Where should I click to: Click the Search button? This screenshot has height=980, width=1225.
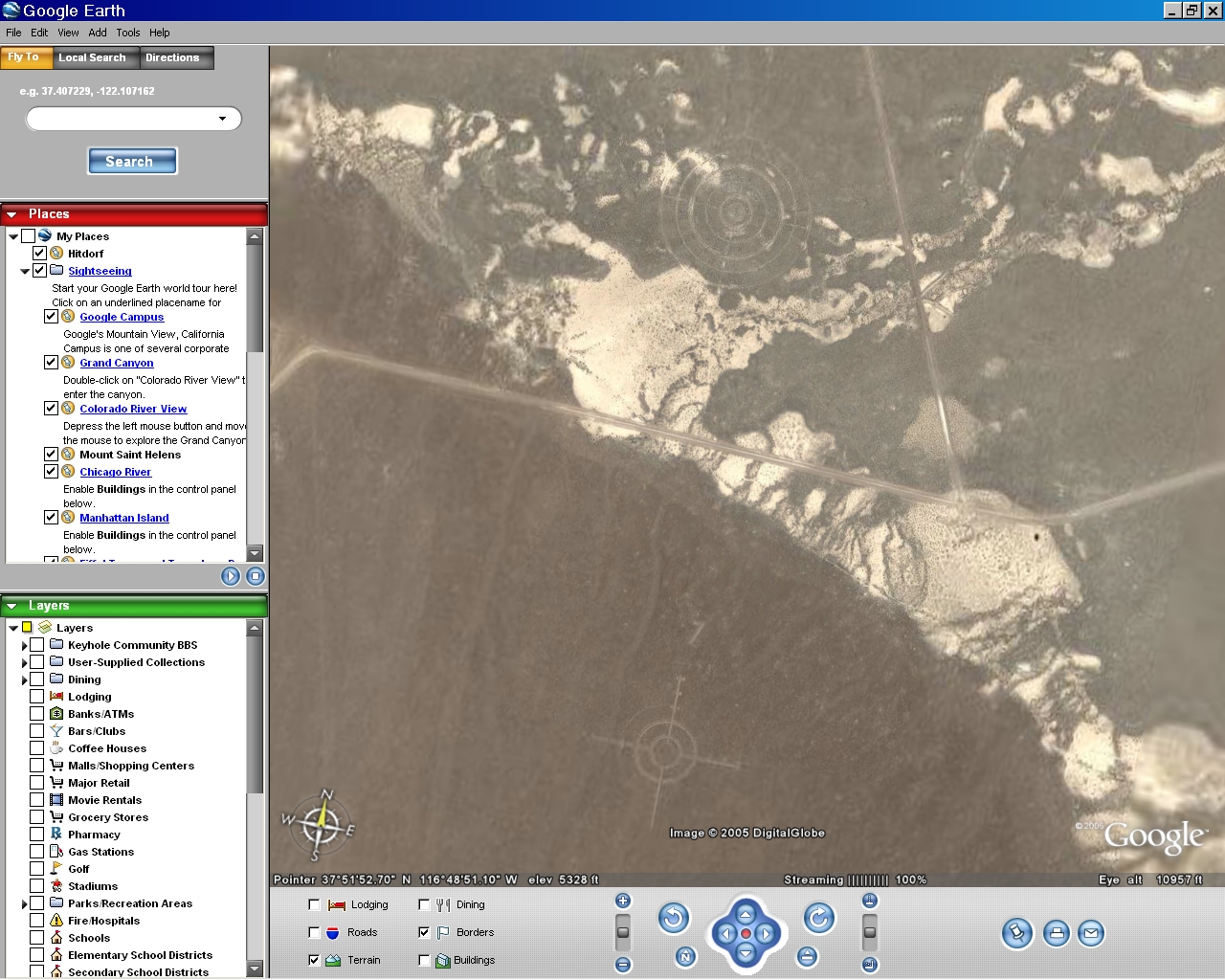[132, 161]
